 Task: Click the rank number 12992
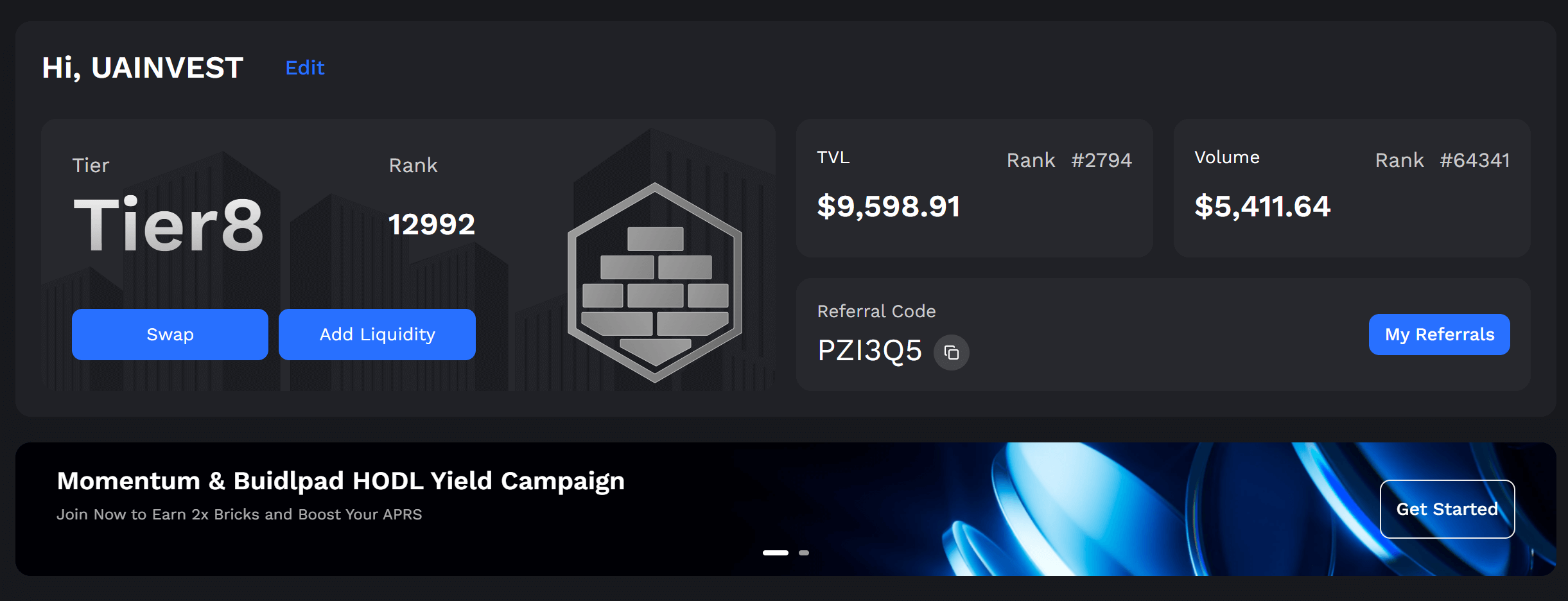click(x=431, y=225)
